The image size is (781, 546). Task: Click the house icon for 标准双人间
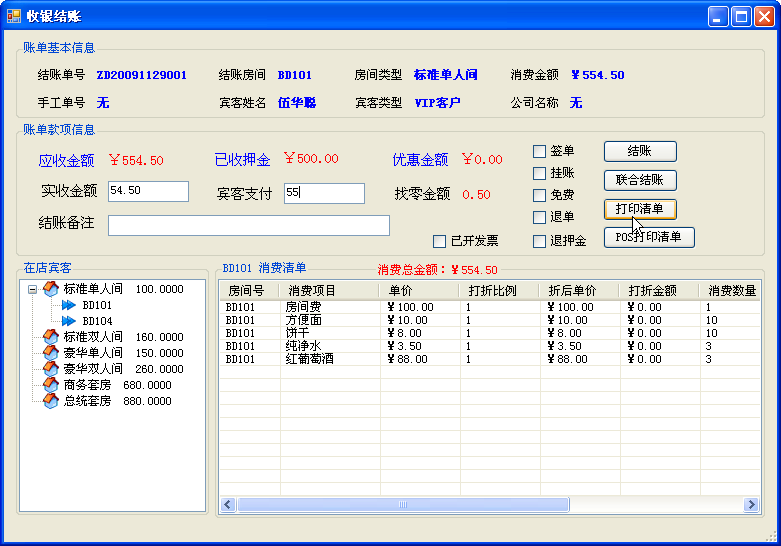[x=50, y=337]
